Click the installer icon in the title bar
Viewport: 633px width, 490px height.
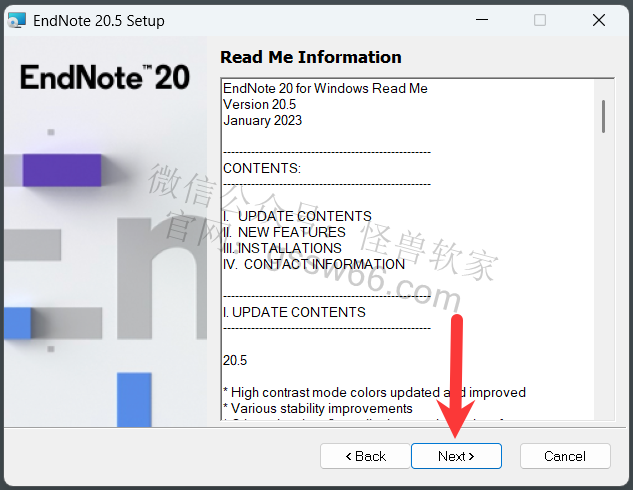pos(17,20)
